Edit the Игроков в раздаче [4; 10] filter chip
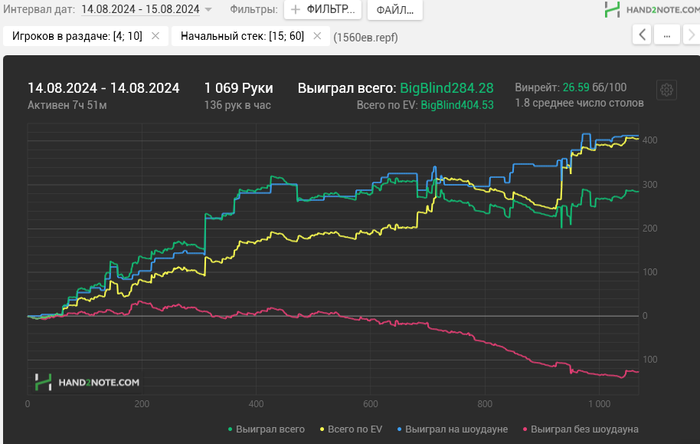The height and width of the screenshot is (444, 700). pos(77,36)
